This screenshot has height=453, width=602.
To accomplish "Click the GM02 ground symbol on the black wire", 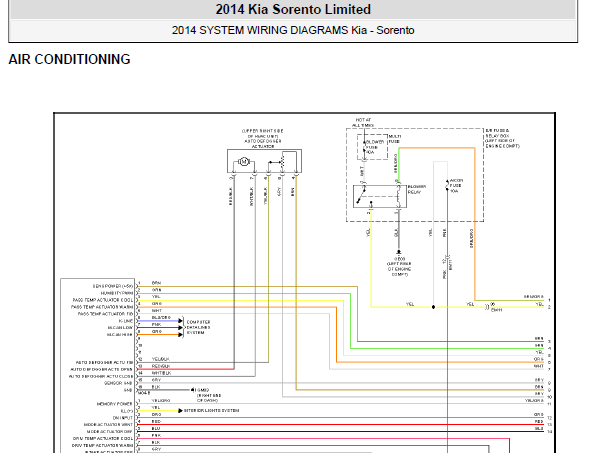I will [x=192, y=390].
